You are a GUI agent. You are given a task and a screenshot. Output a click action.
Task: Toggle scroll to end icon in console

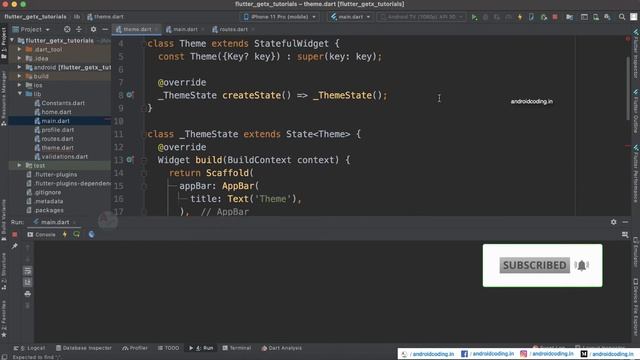[x=27, y=282]
